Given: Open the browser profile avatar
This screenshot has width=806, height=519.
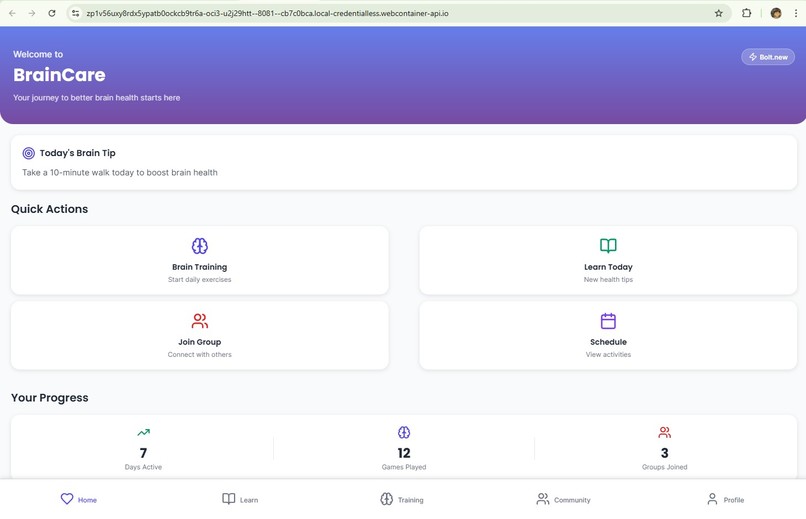Looking at the screenshot, I should [x=776, y=13].
